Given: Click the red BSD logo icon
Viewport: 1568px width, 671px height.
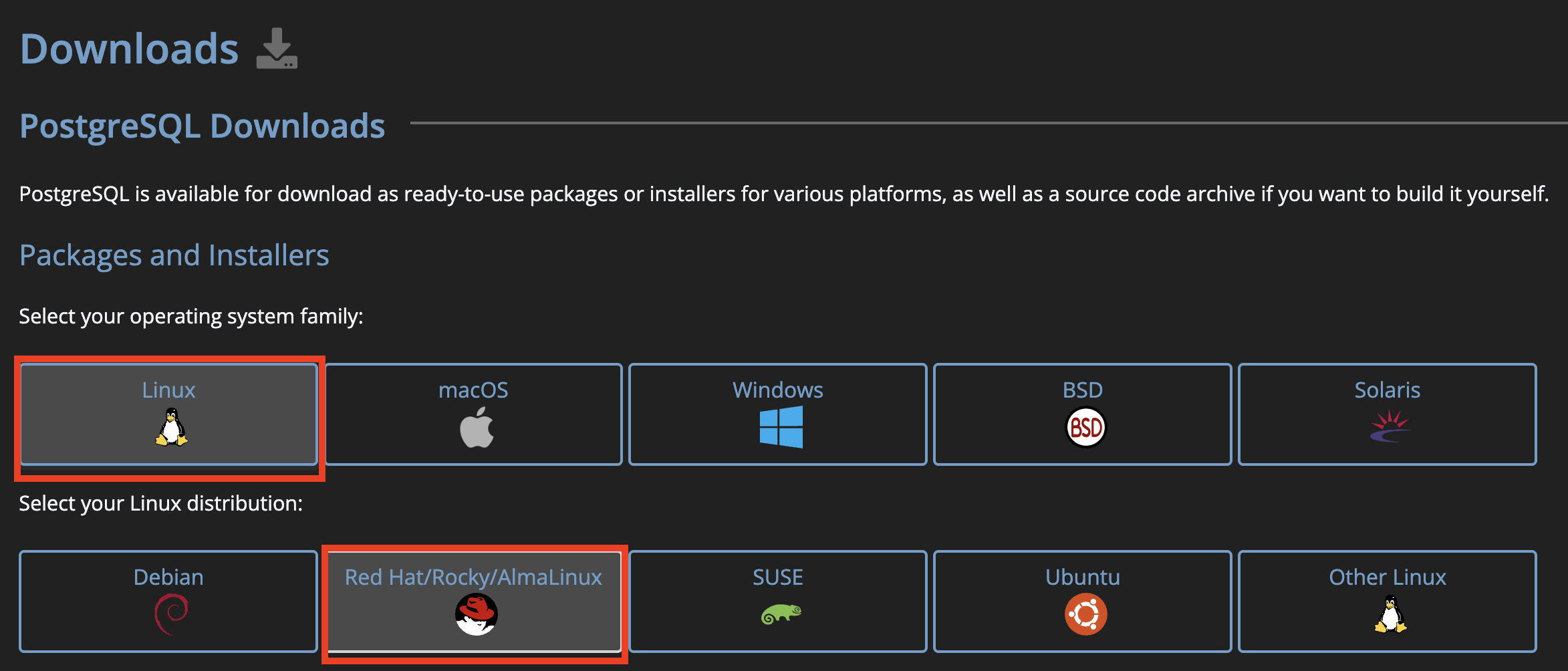Looking at the screenshot, I should [x=1085, y=427].
